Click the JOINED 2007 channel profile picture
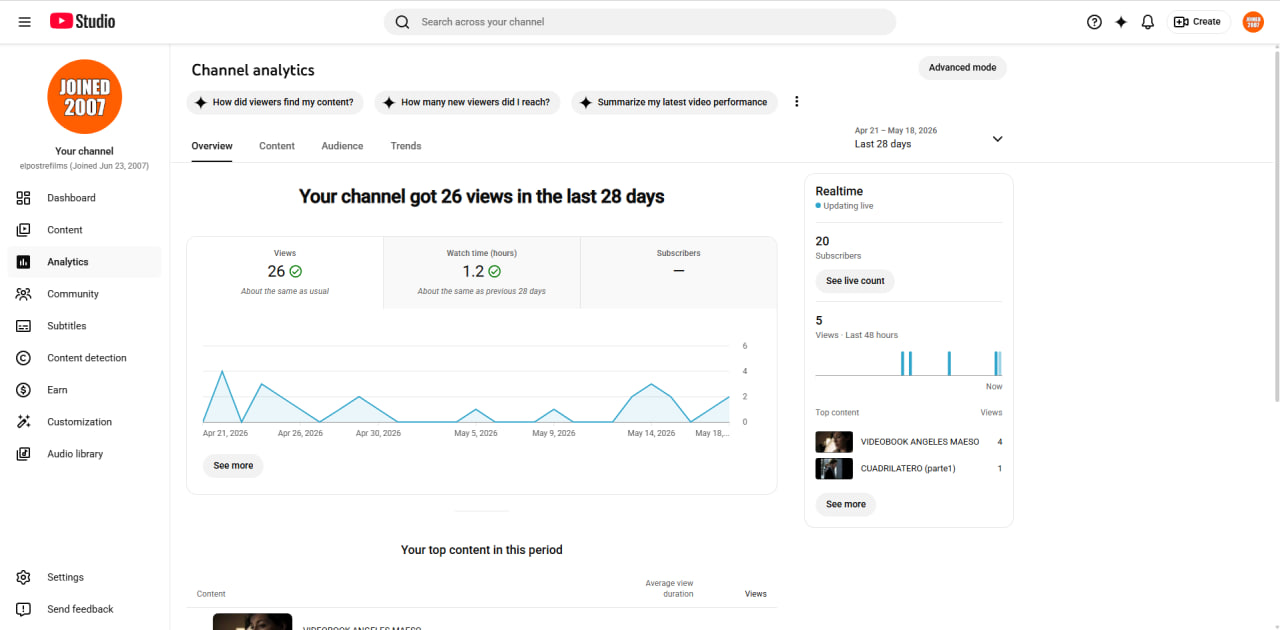1280x630 pixels. click(x=84, y=97)
